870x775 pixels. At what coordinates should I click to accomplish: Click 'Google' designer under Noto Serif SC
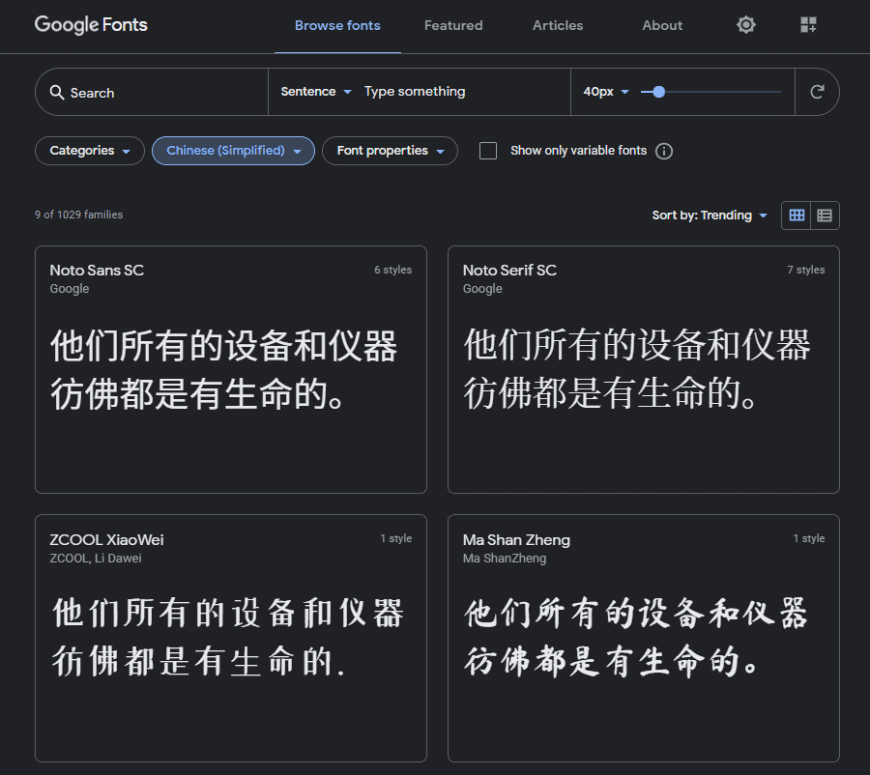click(x=482, y=289)
